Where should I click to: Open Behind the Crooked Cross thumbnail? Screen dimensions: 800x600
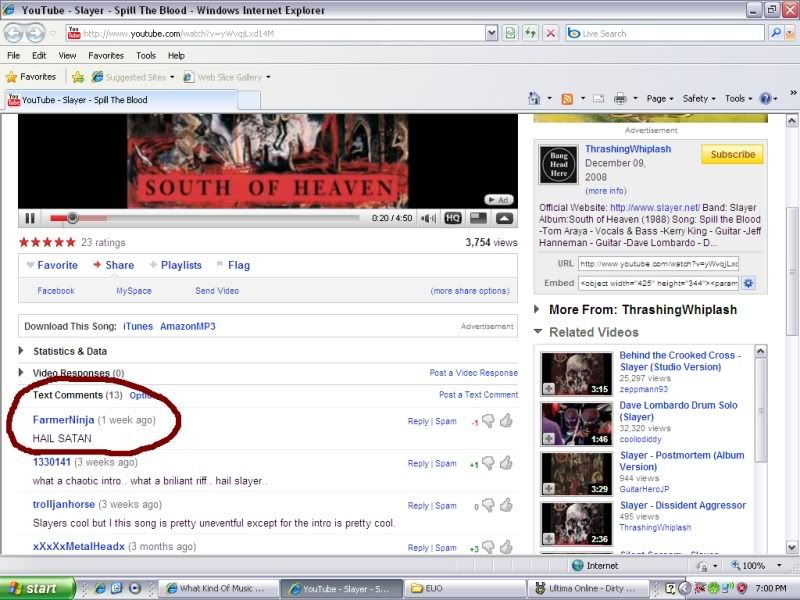point(577,374)
